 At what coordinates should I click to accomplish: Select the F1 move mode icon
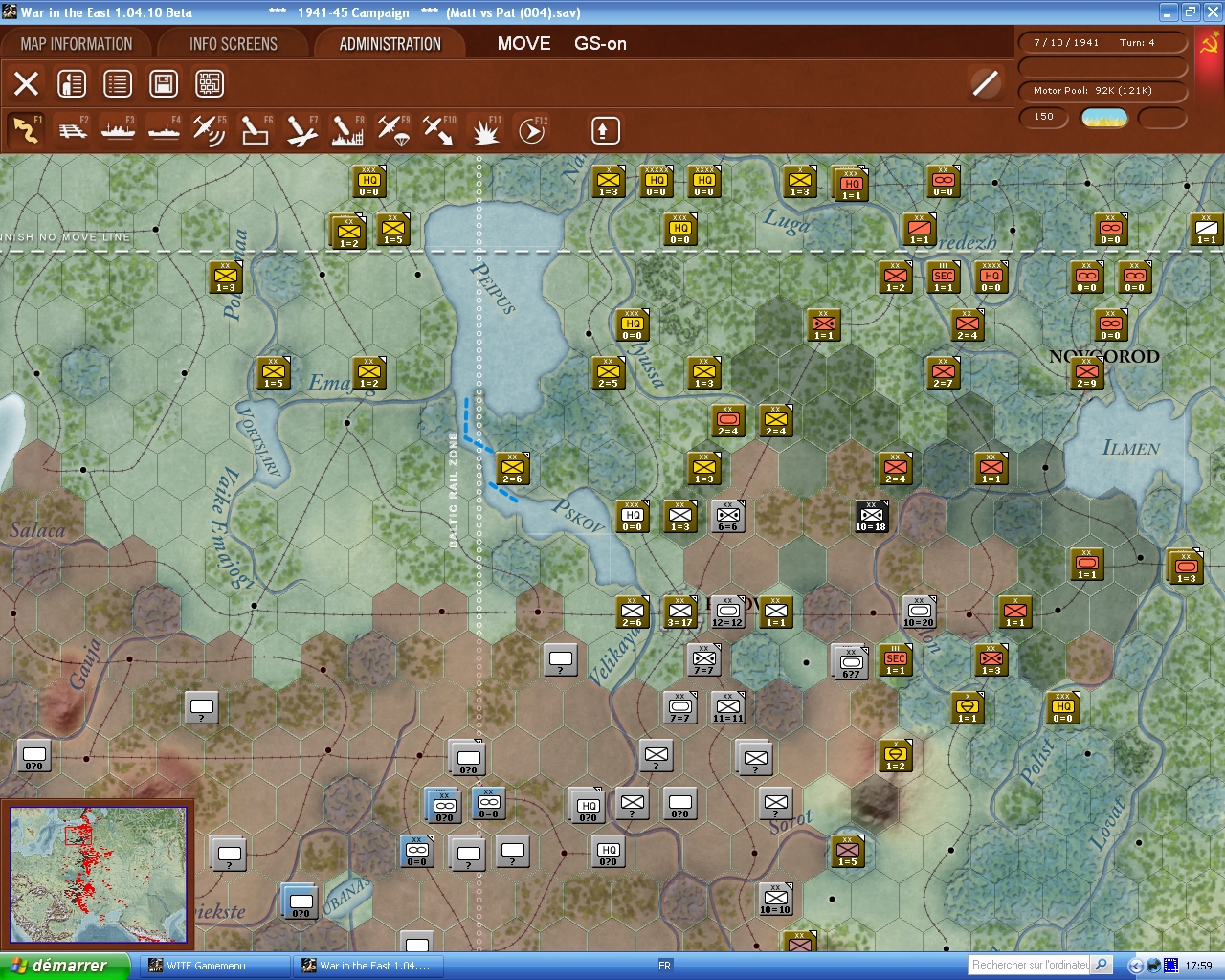(26, 130)
